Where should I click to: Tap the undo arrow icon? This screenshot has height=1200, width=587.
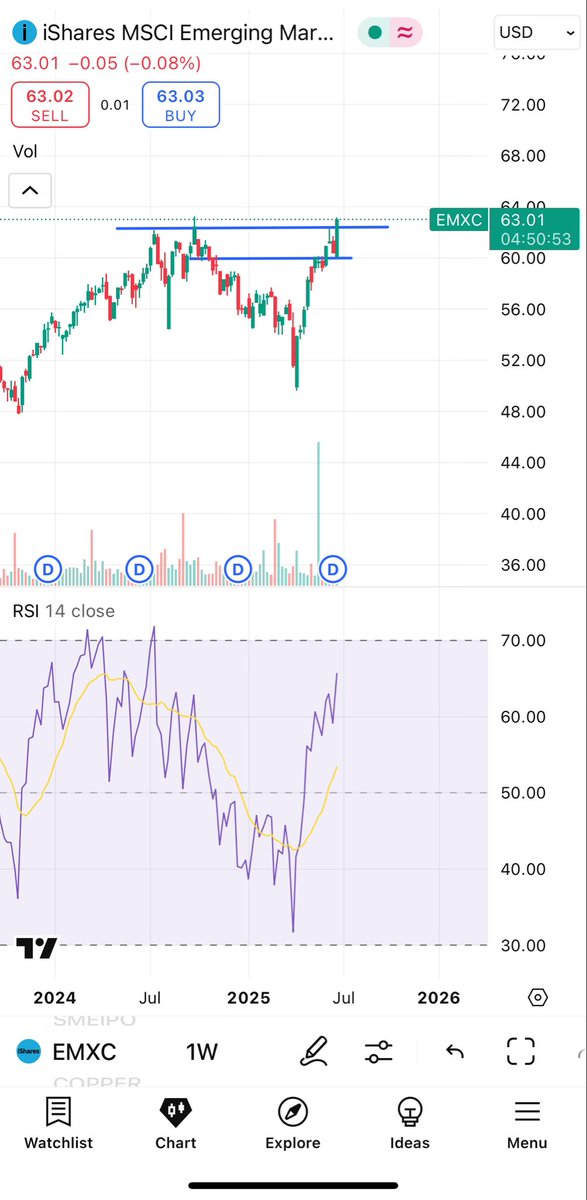455,1052
